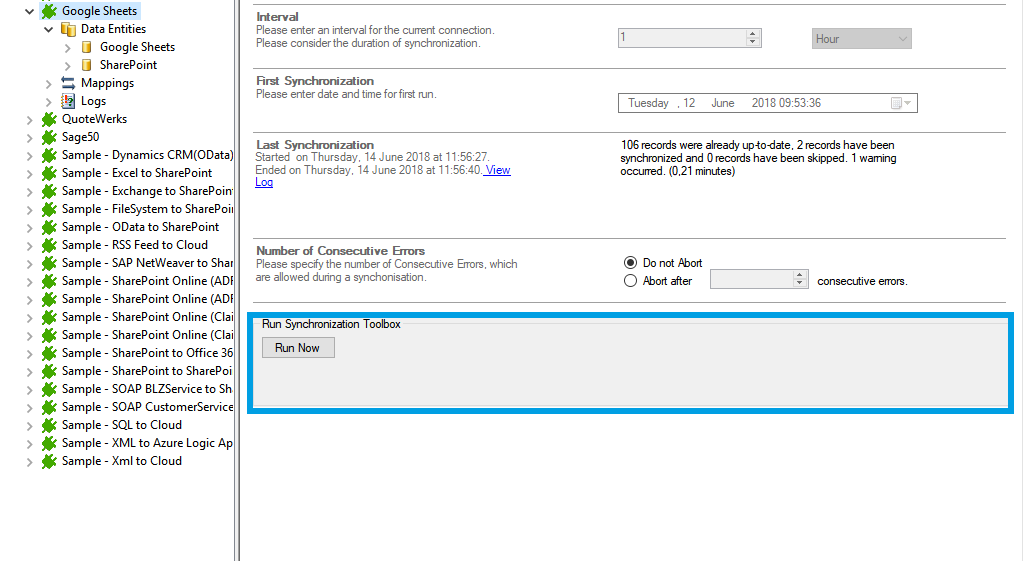Click the Logs icon in tree
Viewport: 1024px width, 561px height.
coord(68,101)
